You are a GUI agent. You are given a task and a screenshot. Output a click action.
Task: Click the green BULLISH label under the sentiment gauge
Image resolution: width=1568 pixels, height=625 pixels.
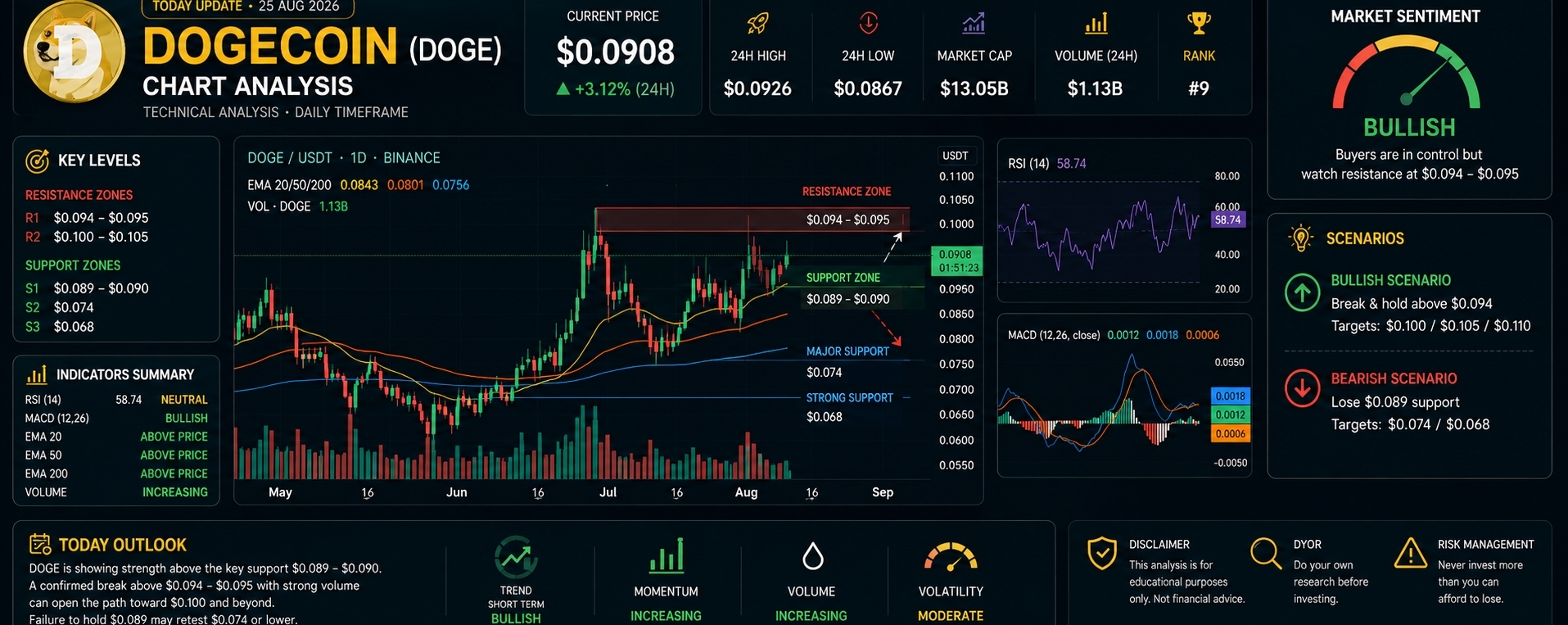click(x=1409, y=128)
